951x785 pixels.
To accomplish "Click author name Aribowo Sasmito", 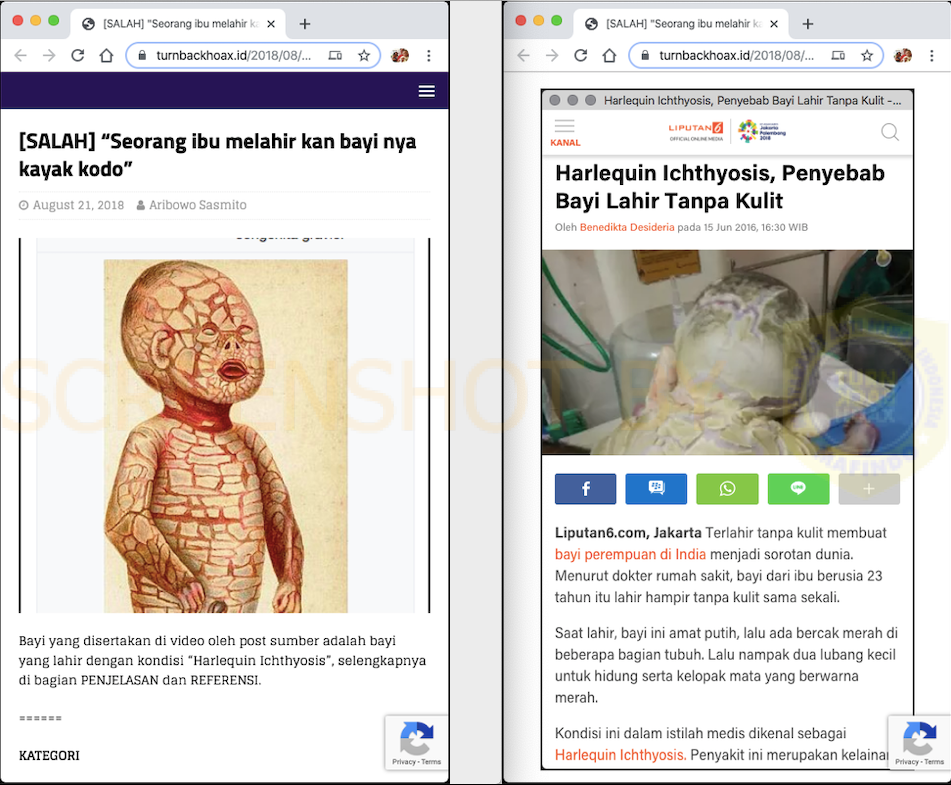I will point(198,205).
